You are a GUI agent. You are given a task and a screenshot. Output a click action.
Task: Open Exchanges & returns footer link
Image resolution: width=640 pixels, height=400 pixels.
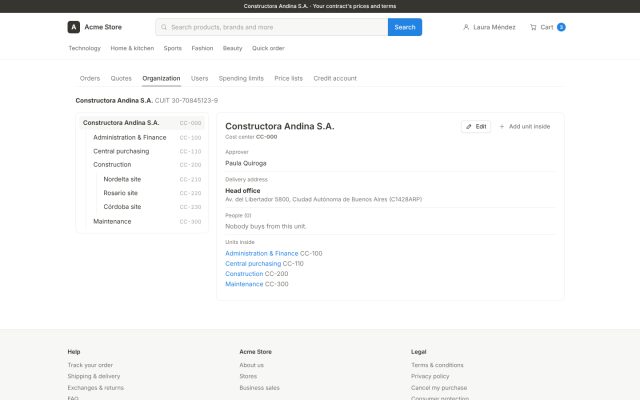[96, 388]
